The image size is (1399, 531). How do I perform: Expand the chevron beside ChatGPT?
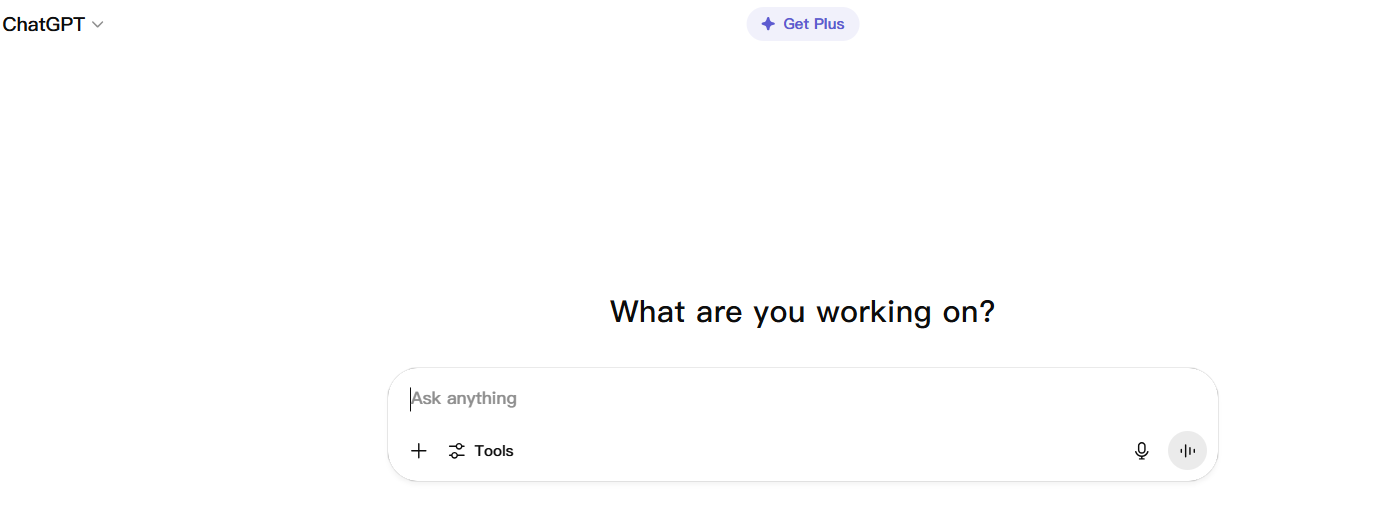[x=97, y=25]
